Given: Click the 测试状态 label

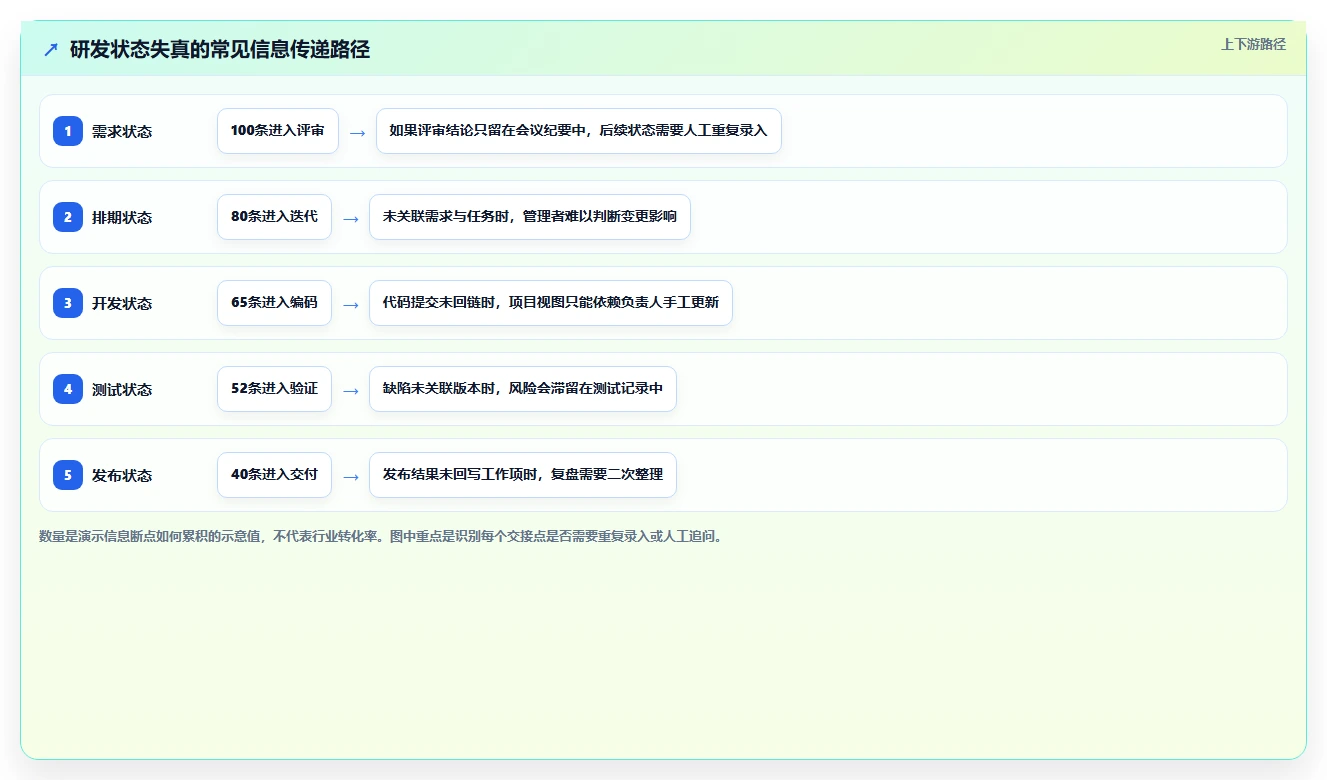Looking at the screenshot, I should click(x=122, y=389).
